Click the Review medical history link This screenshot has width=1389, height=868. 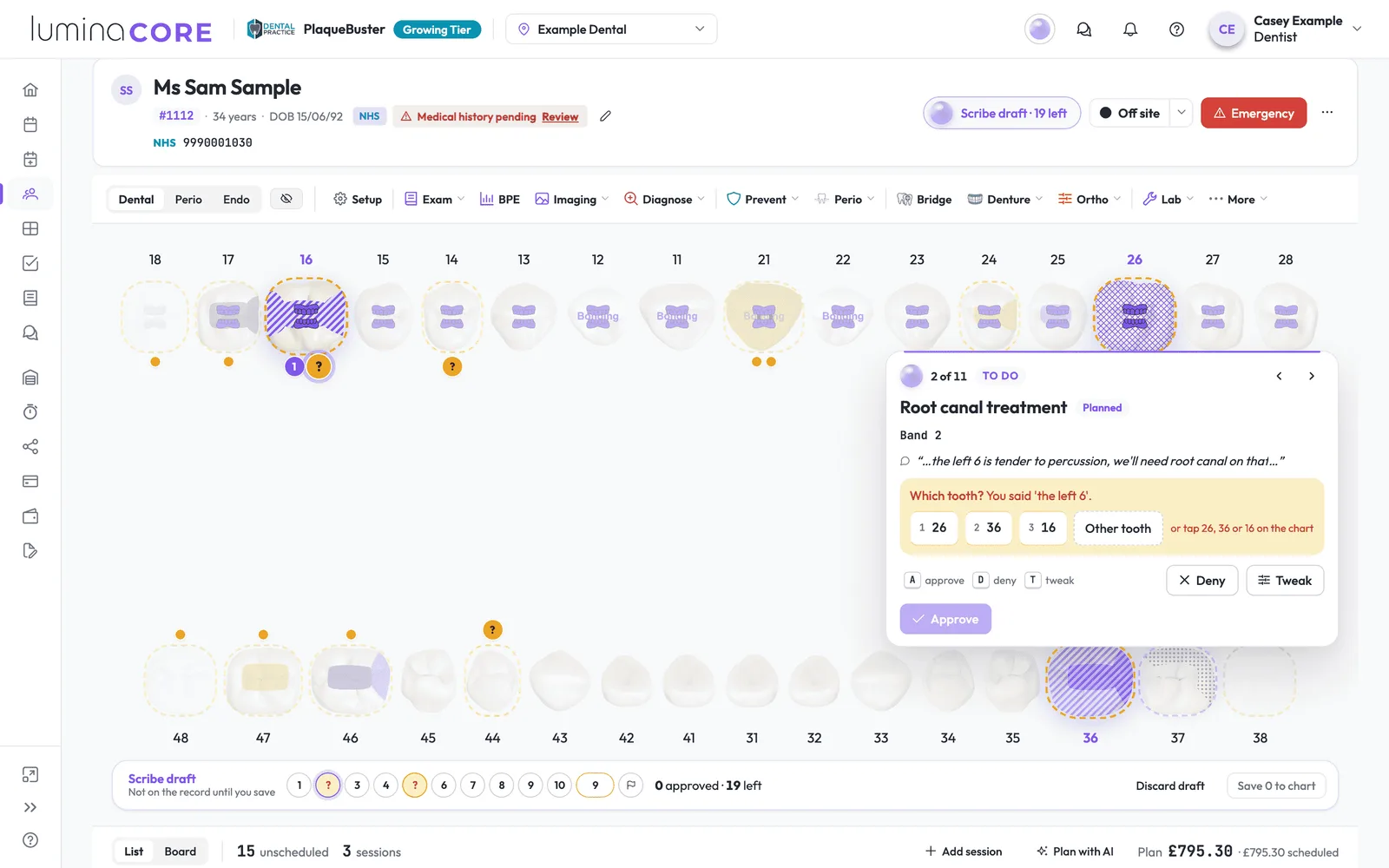tap(560, 117)
